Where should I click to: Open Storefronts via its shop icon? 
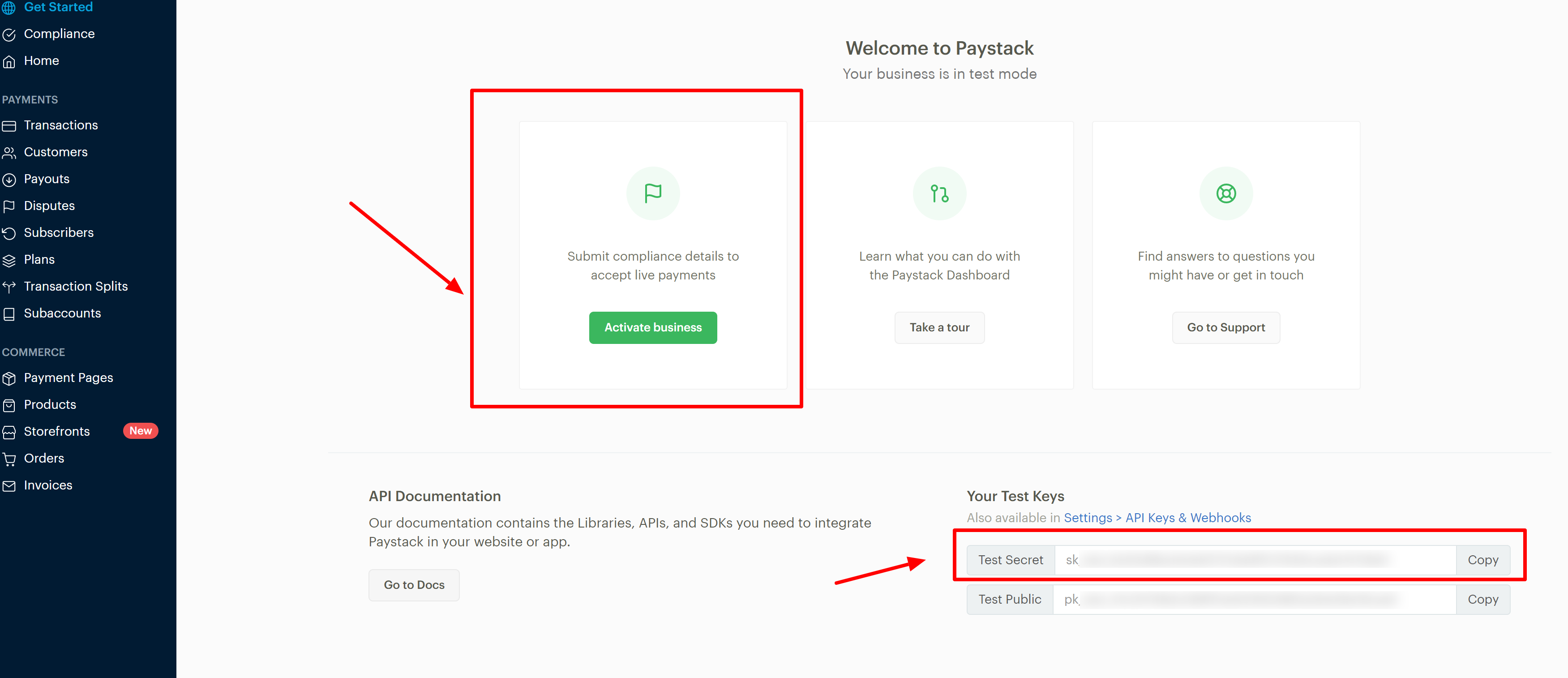tap(9, 432)
